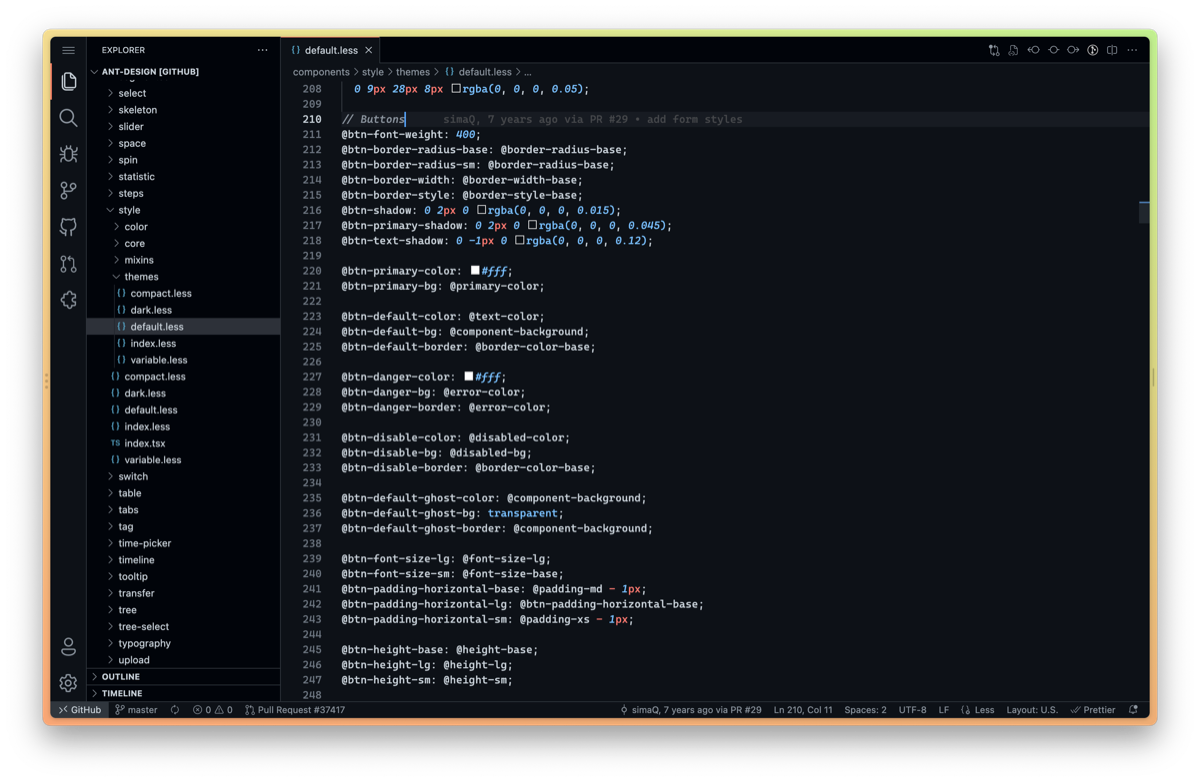The height and width of the screenshot is (783, 1200).
Task: Open Run and Debug view
Action: click(68, 154)
